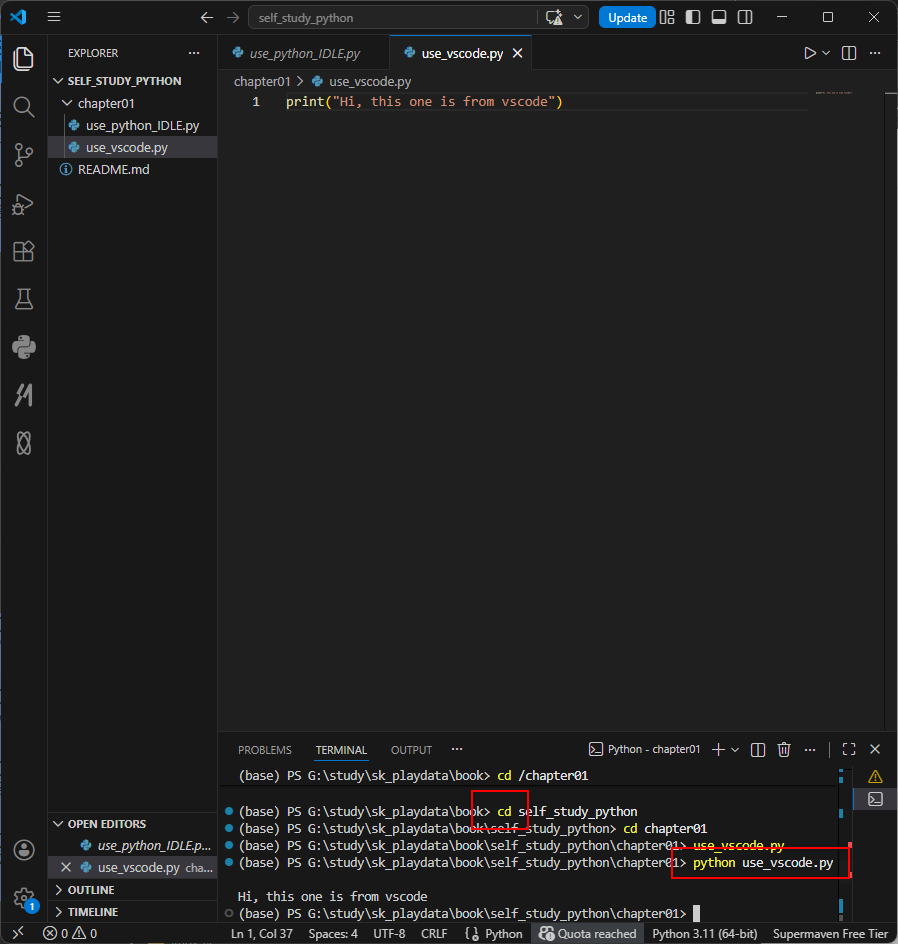Toggle the primary side bar visibility
This screenshot has height=944, width=898.
693,17
